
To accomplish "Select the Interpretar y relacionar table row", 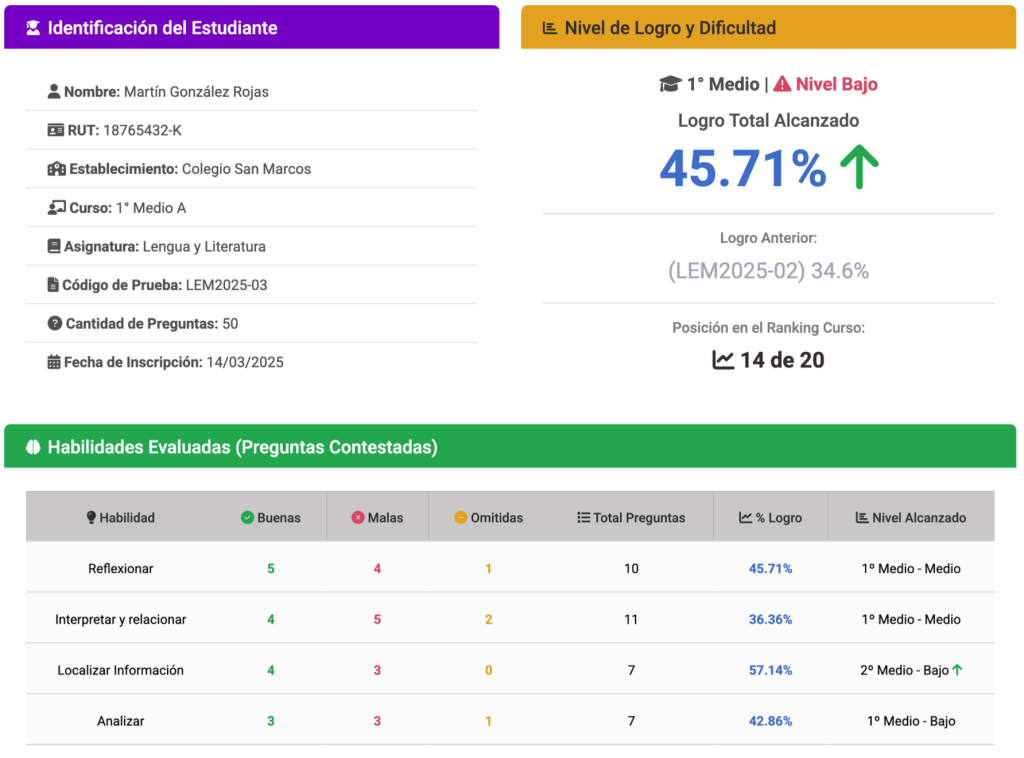I will pyautogui.click(x=510, y=619).
